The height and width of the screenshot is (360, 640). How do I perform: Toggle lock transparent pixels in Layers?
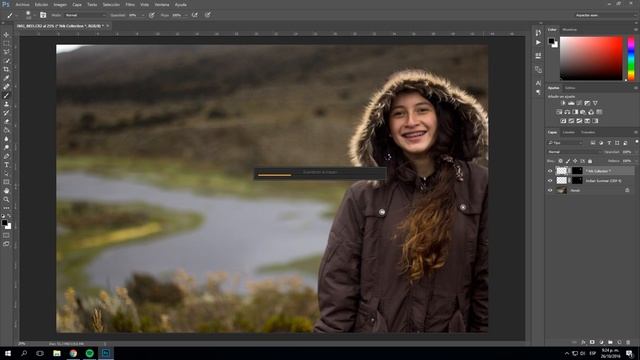click(560, 161)
